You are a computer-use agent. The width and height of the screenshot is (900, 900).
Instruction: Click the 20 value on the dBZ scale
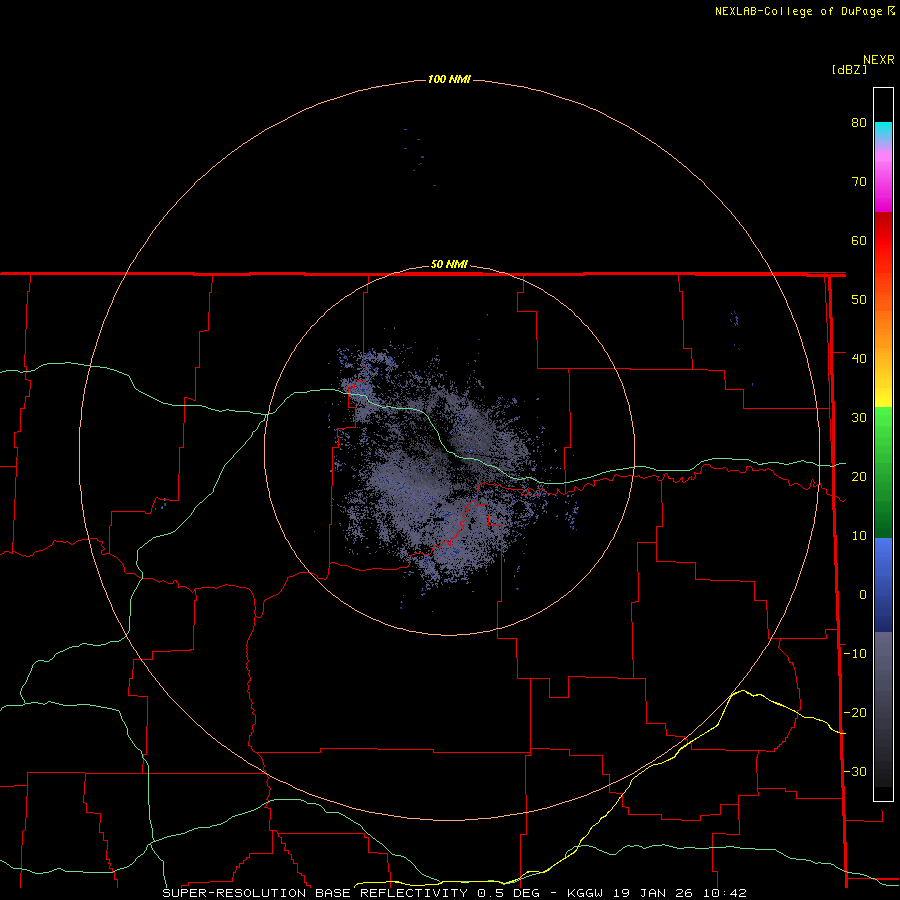pos(859,477)
